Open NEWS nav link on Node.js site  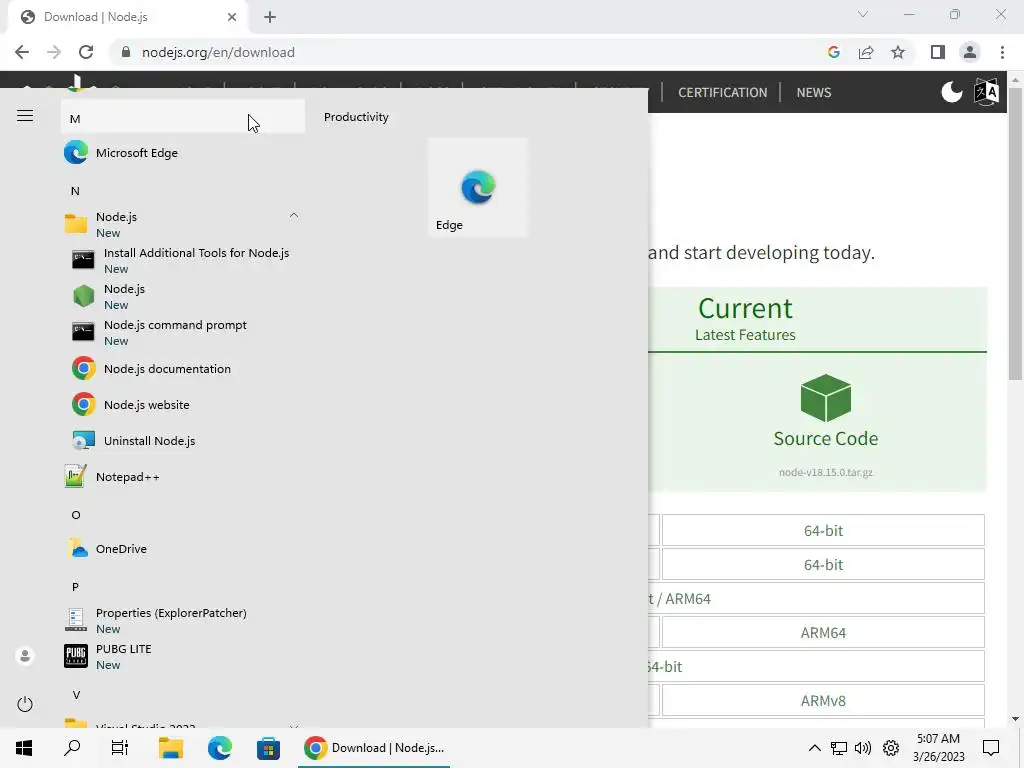pyautogui.click(x=814, y=92)
